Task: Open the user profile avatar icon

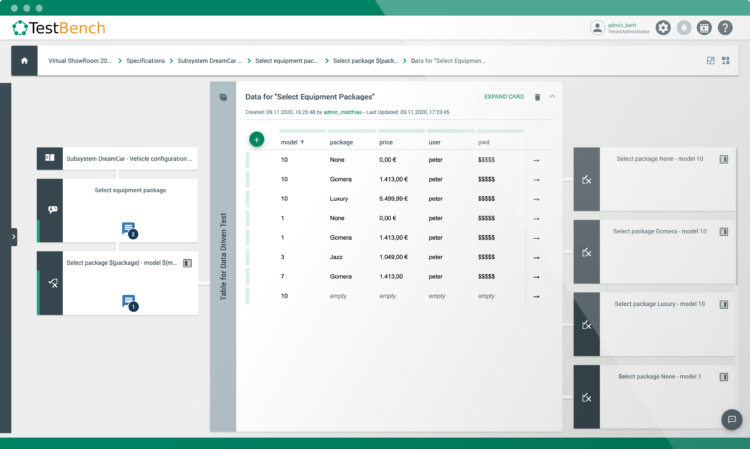Action: 597,28
